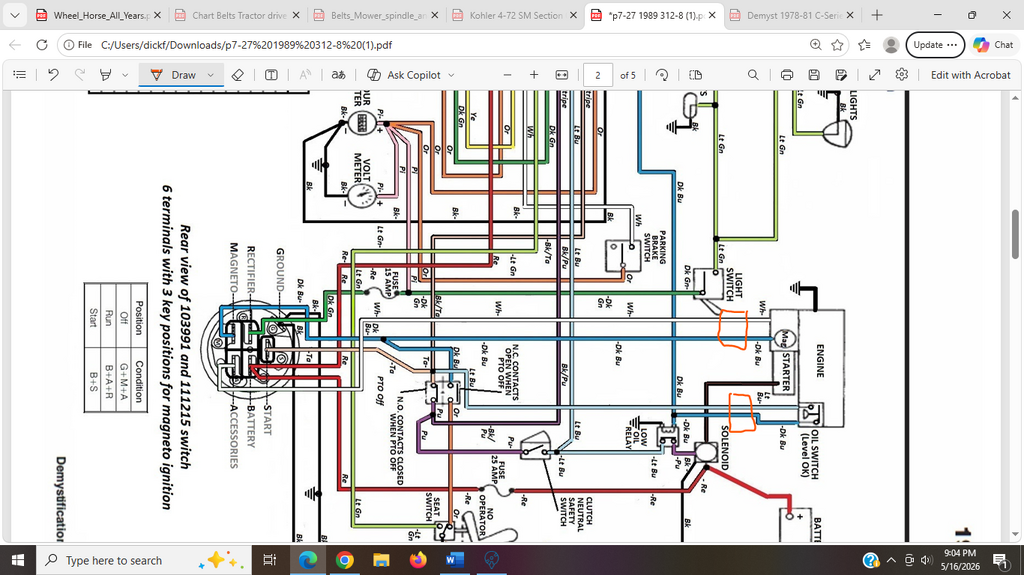Print the PDF document
The width and height of the screenshot is (1024, 575).
tap(787, 75)
